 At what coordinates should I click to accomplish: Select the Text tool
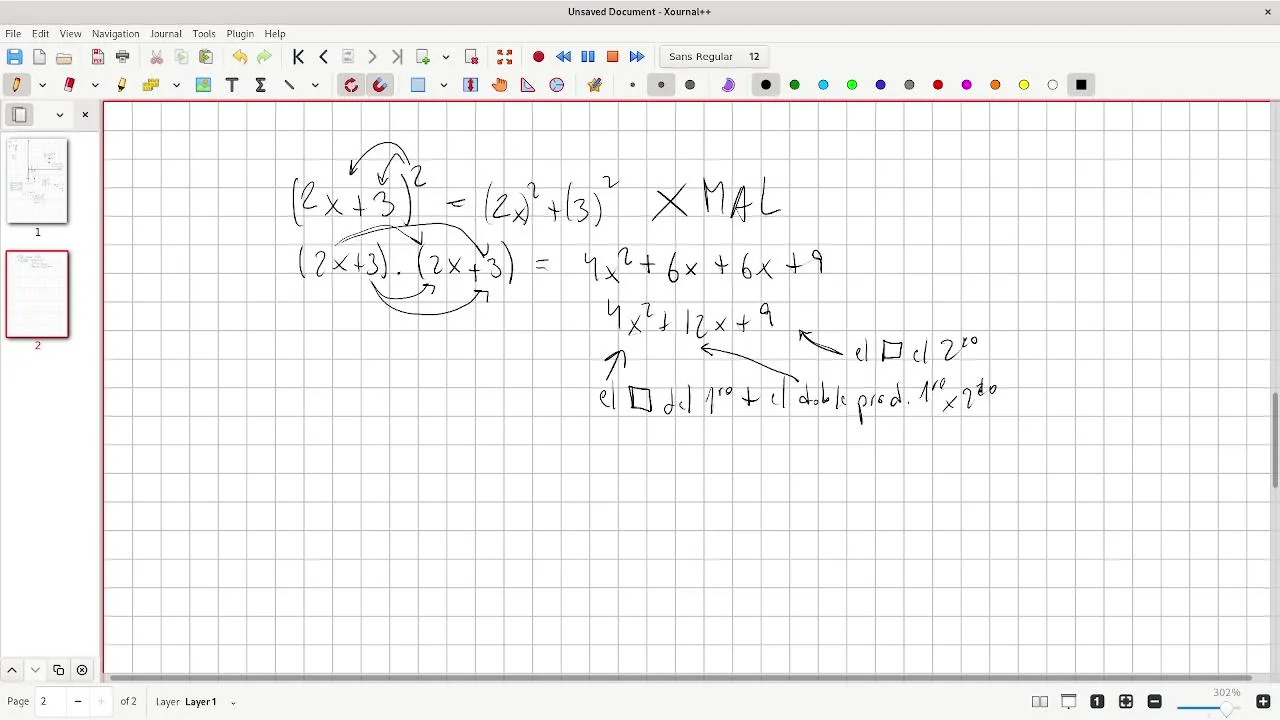tap(232, 85)
